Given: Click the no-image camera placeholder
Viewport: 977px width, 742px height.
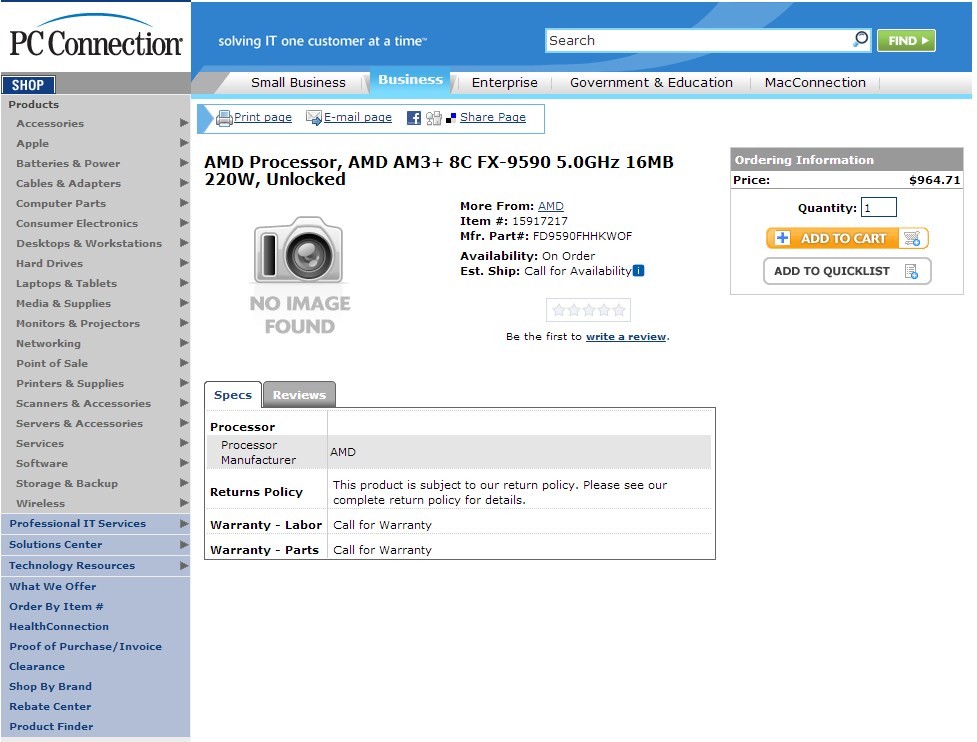Looking at the screenshot, I should tap(300, 275).
